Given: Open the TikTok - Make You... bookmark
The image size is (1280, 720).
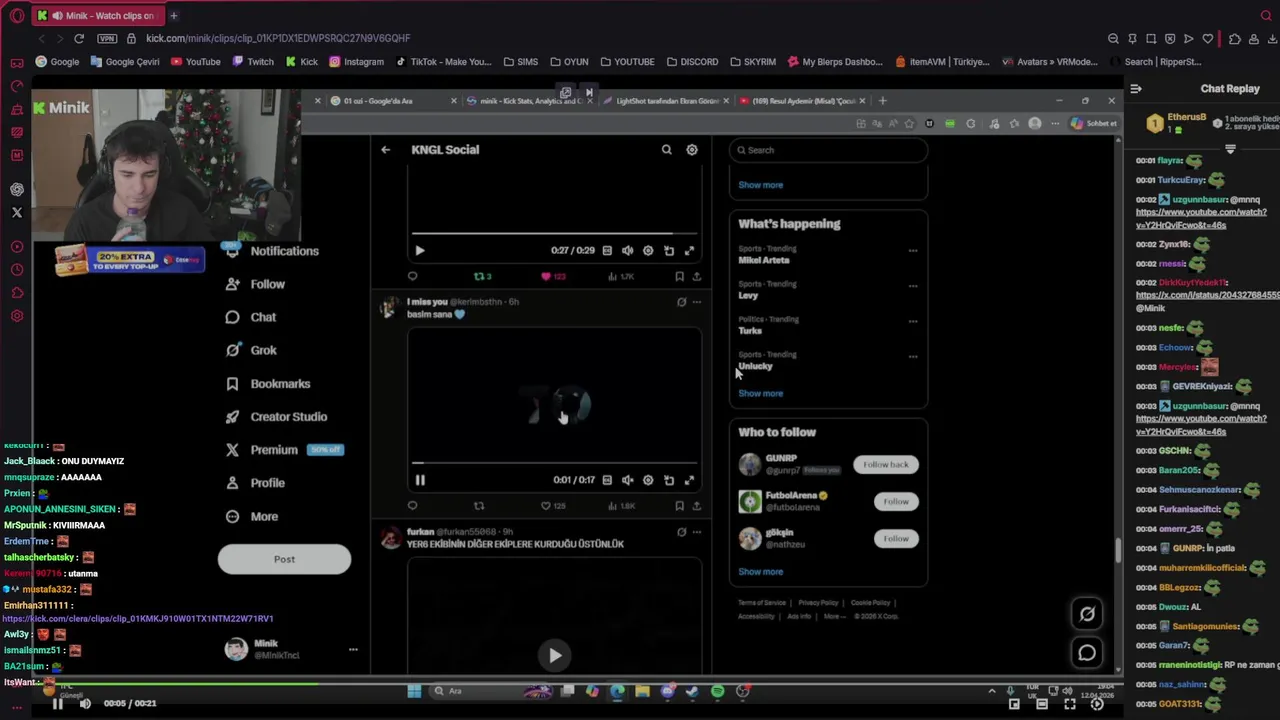Looking at the screenshot, I should click(x=443, y=61).
